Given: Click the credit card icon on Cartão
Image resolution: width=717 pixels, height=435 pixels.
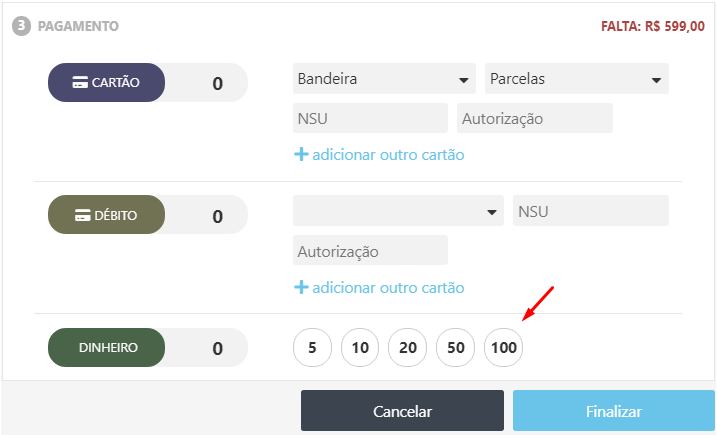Looking at the screenshot, I should point(80,83).
